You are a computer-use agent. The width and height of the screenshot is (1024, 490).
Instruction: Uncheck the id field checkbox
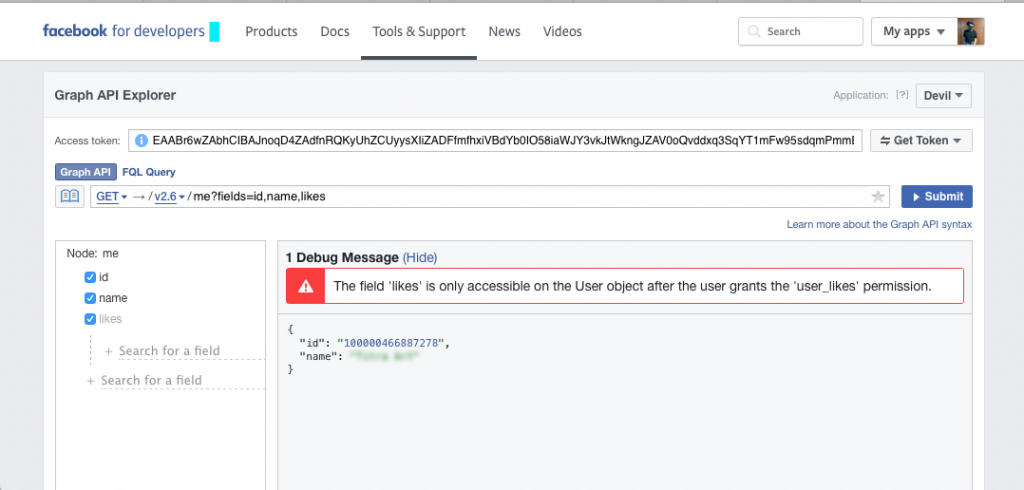coord(90,277)
